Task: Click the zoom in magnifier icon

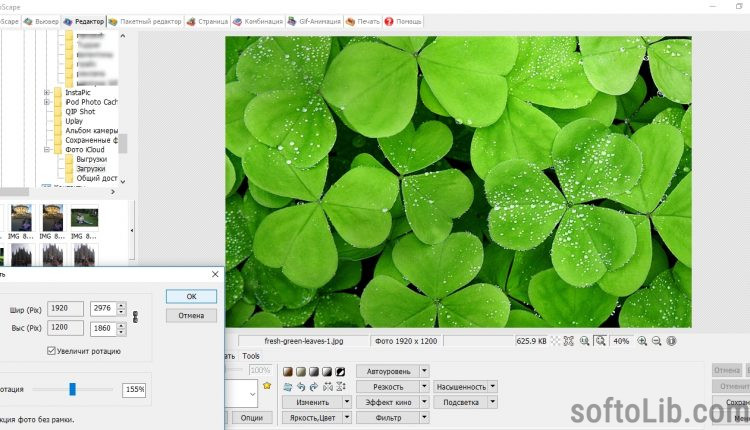Action: pyautogui.click(x=642, y=341)
